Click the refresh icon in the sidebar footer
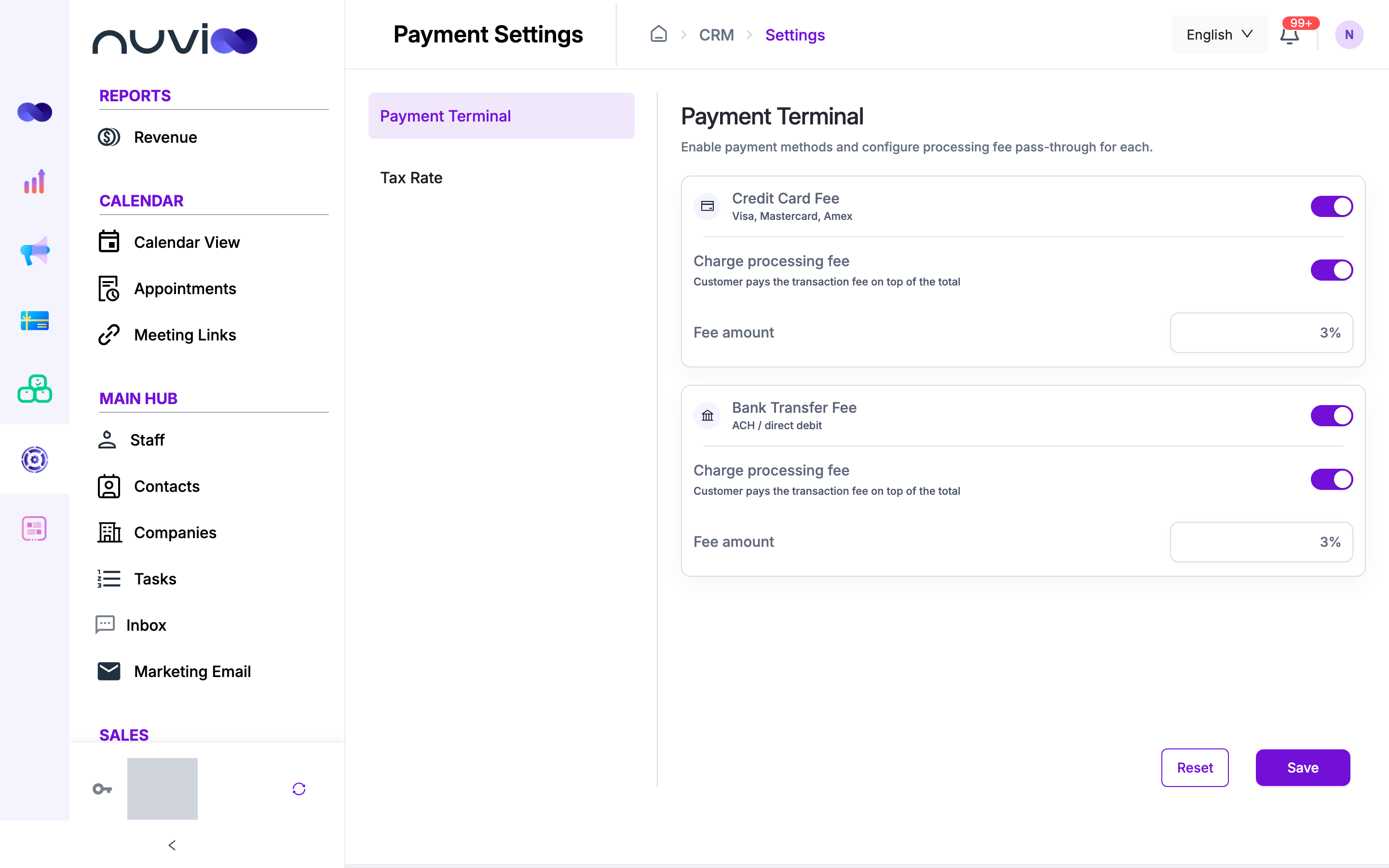This screenshot has width=1389, height=868. 299,789
